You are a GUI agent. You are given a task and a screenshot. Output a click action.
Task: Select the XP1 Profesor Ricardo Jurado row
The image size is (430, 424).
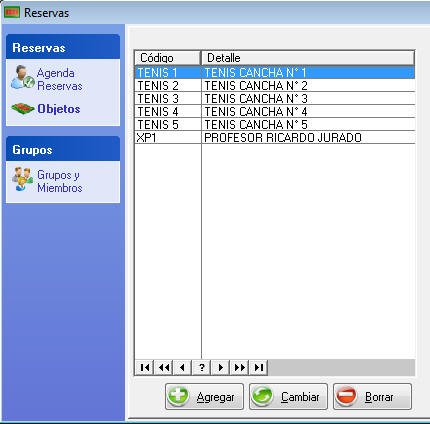tap(275, 137)
